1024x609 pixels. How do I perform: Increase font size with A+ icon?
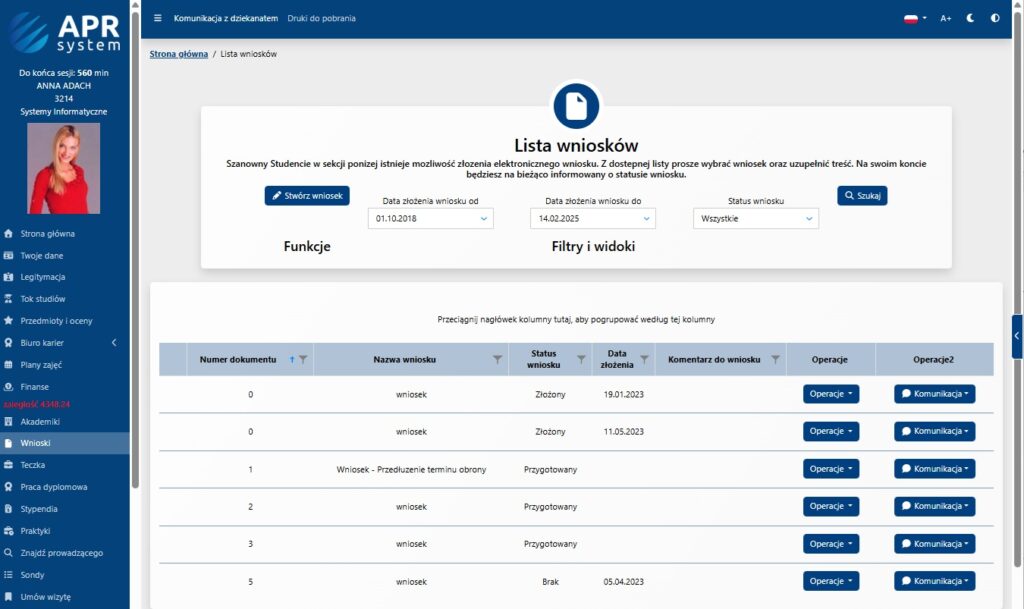click(946, 18)
